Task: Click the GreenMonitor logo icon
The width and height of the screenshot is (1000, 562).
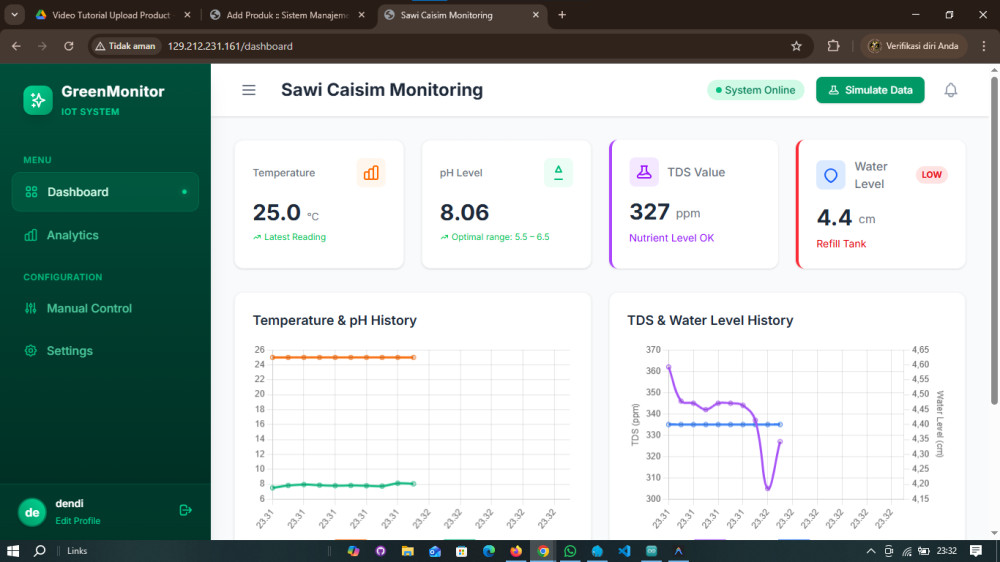Action: click(x=38, y=100)
